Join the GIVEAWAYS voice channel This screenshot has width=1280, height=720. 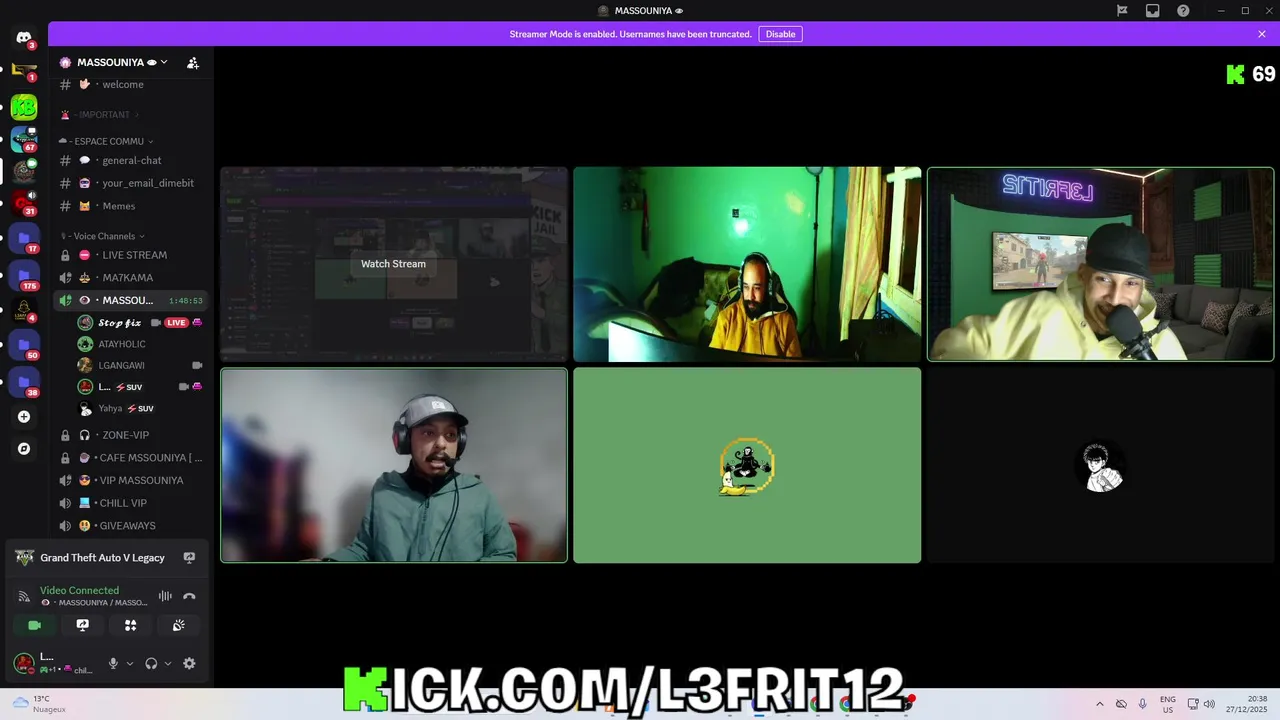[x=130, y=525]
